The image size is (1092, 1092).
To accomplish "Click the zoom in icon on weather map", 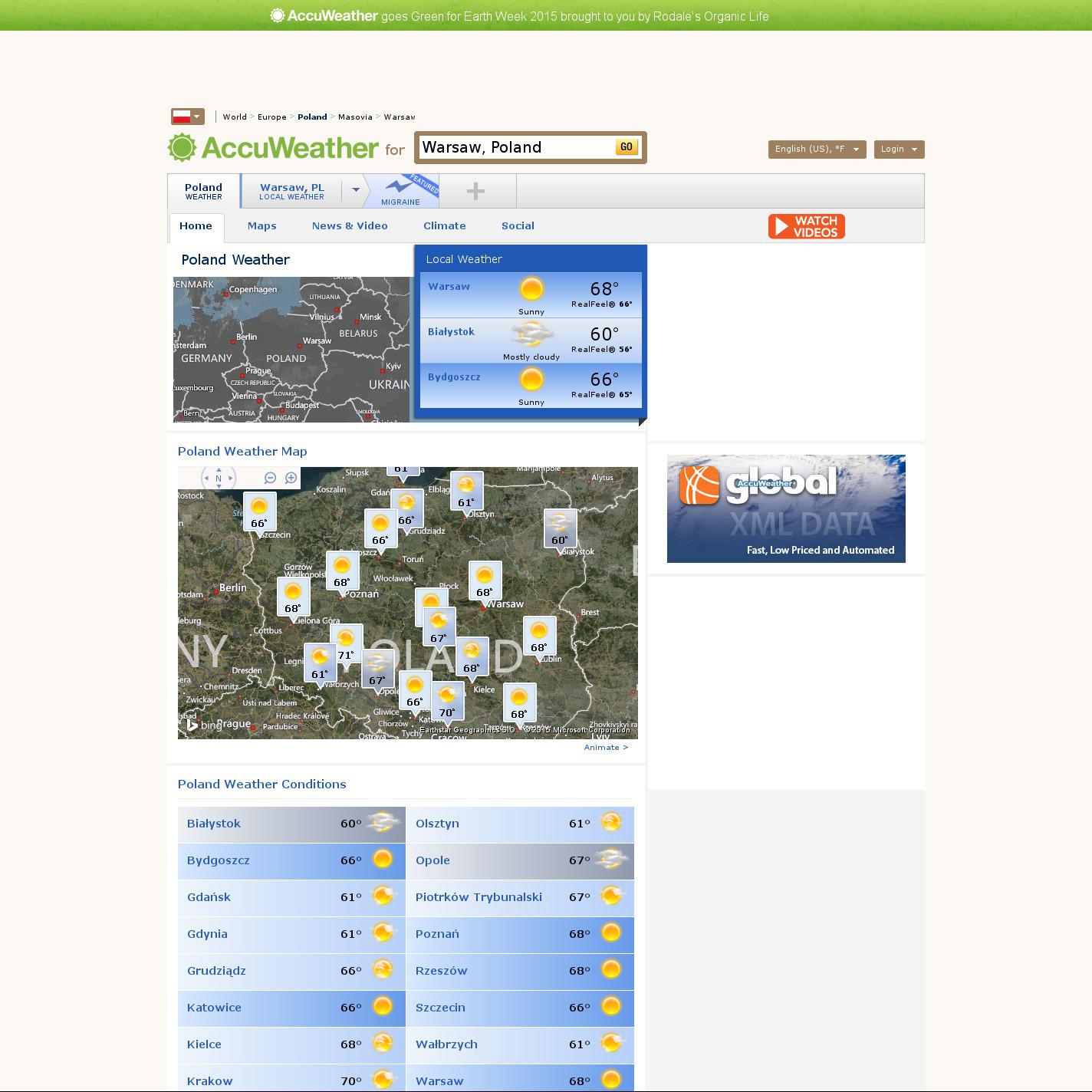I will [x=291, y=478].
